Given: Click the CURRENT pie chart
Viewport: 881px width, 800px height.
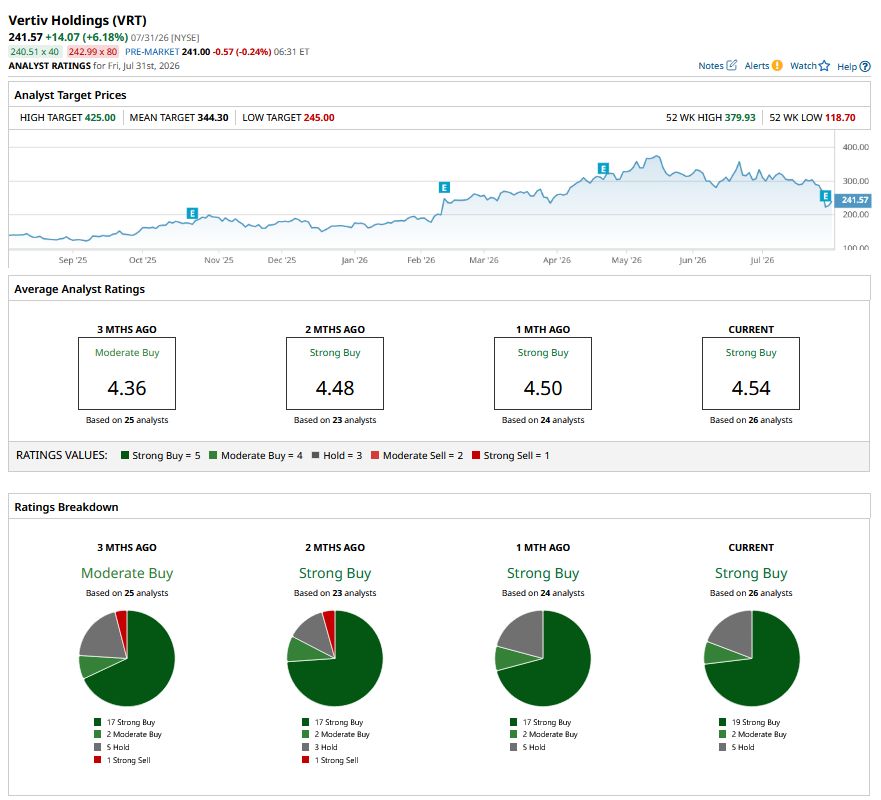Looking at the screenshot, I should pyautogui.click(x=751, y=658).
